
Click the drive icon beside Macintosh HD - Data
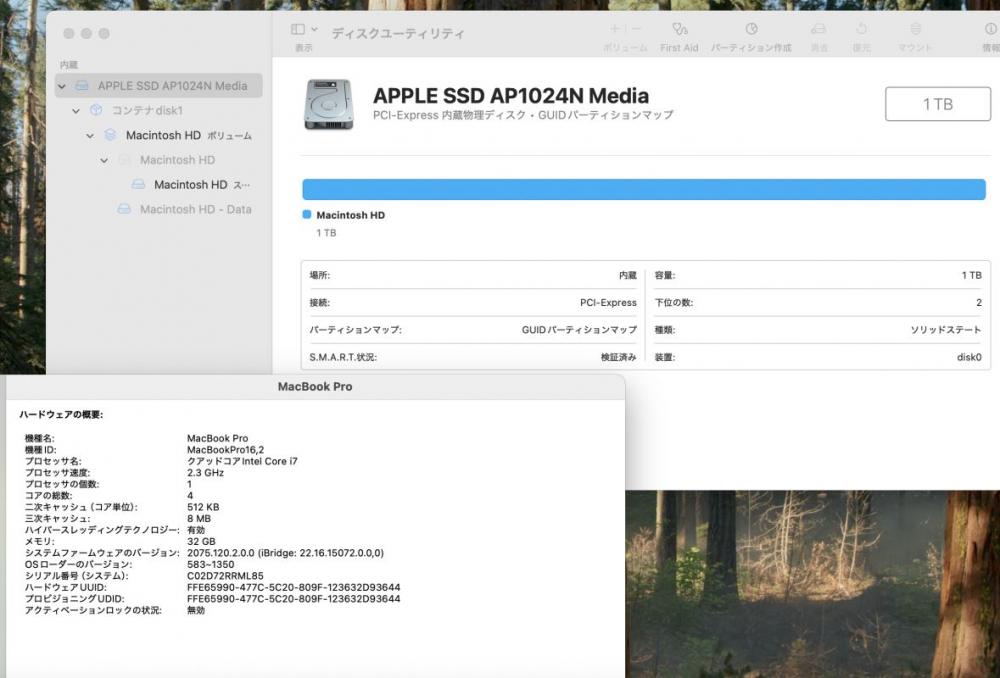(124, 209)
